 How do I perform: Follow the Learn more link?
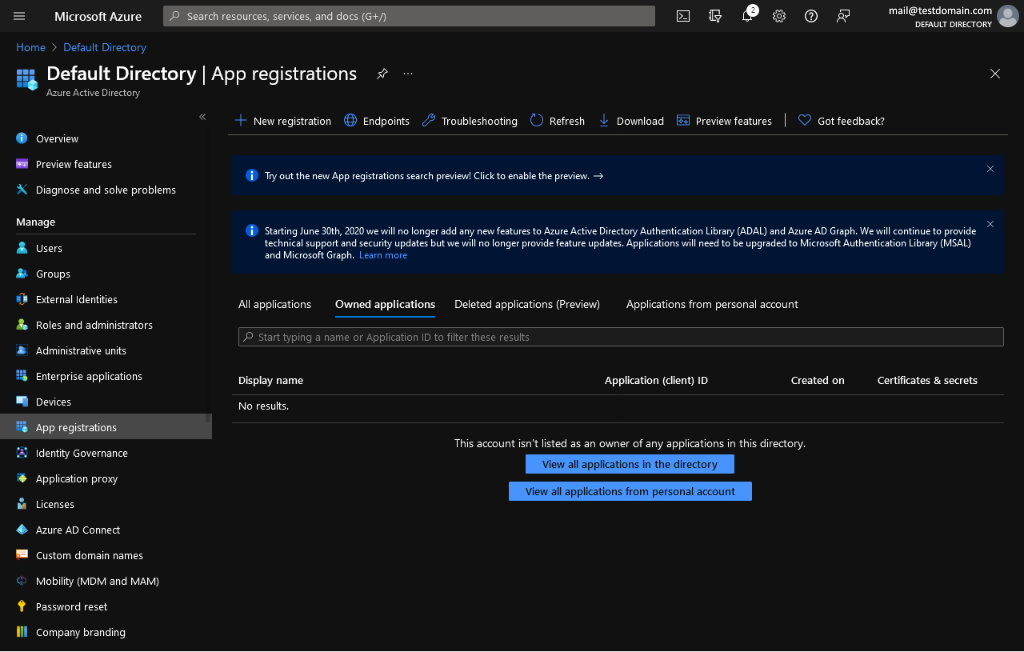pyautogui.click(x=383, y=255)
